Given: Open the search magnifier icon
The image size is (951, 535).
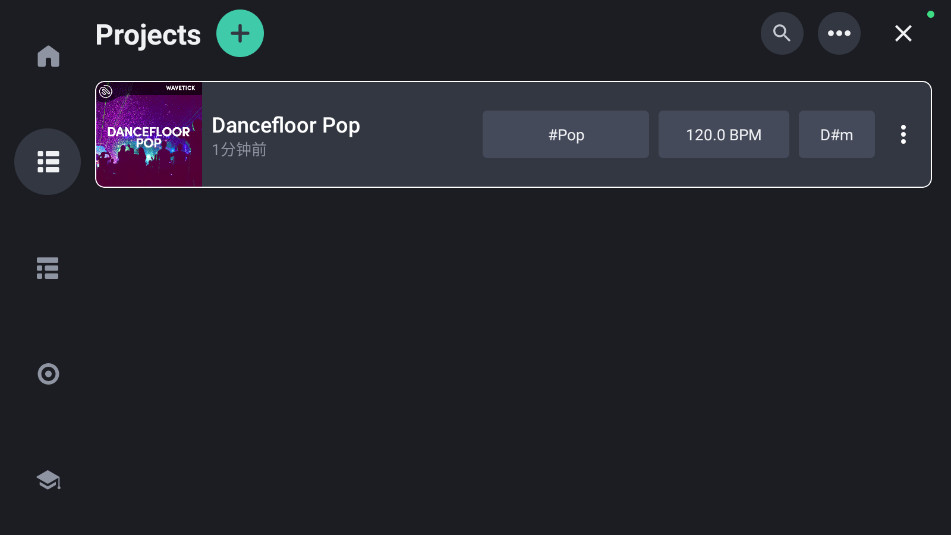Looking at the screenshot, I should pos(782,34).
